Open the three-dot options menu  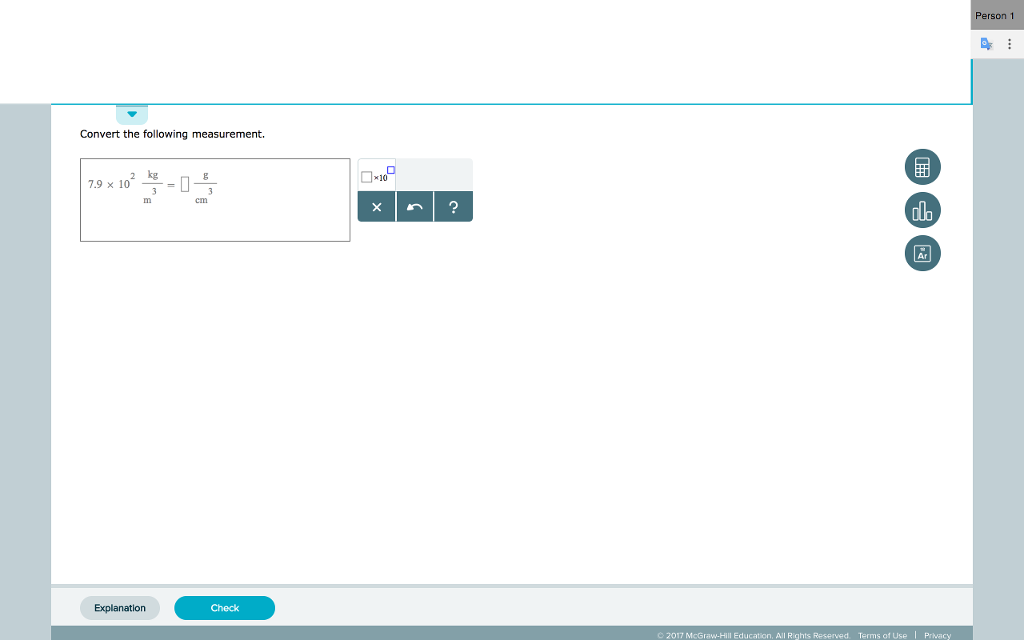point(1009,43)
